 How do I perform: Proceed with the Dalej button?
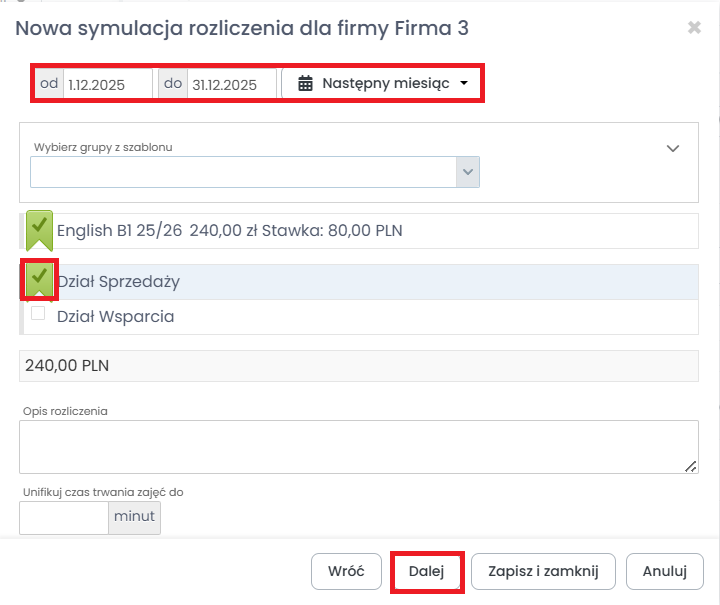click(x=426, y=572)
